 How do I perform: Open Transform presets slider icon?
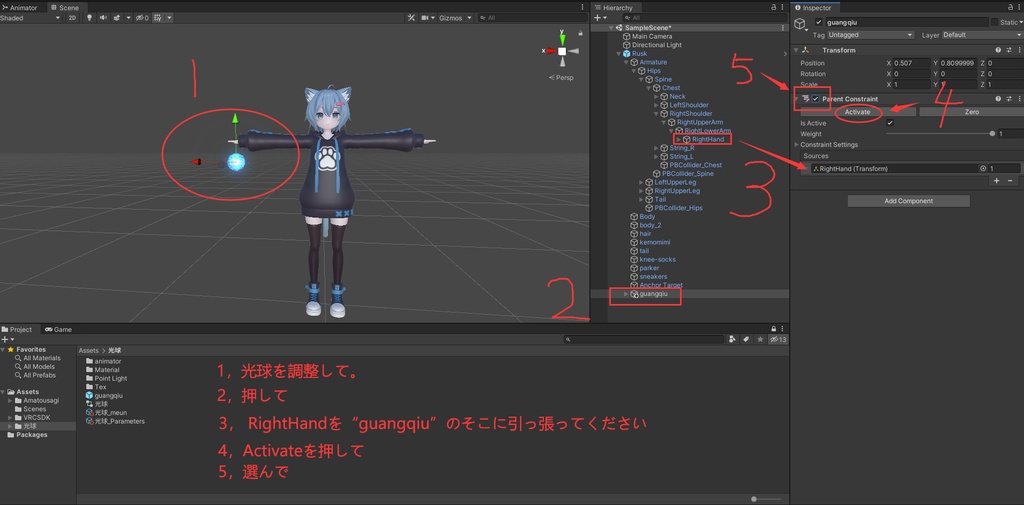1009,50
